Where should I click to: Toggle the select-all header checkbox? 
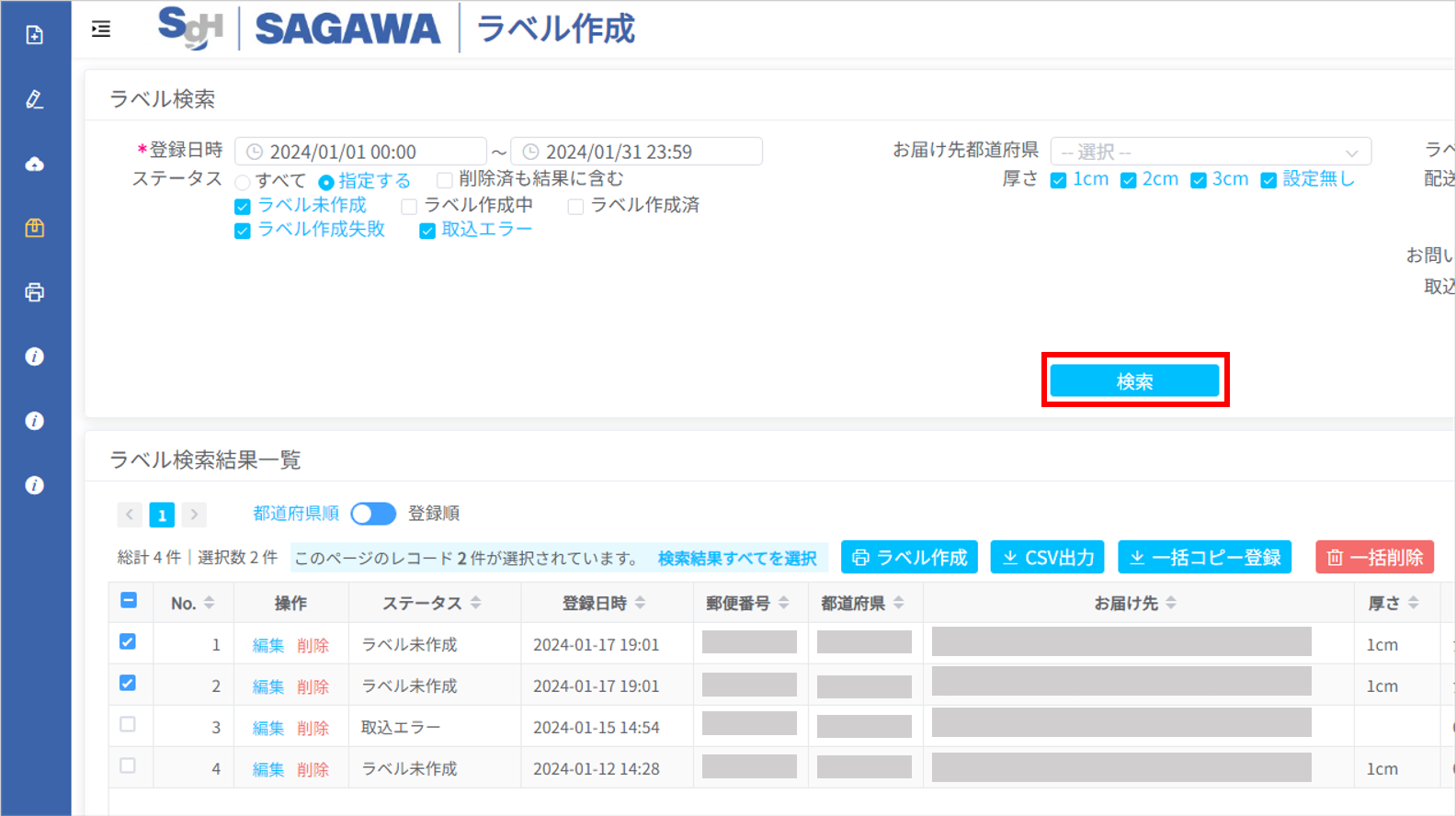point(129,600)
